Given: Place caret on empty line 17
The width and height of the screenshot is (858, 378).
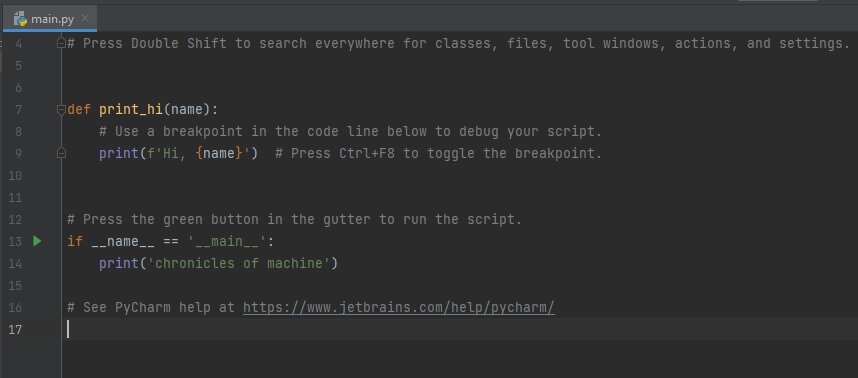Looking at the screenshot, I should tap(460, 329).
